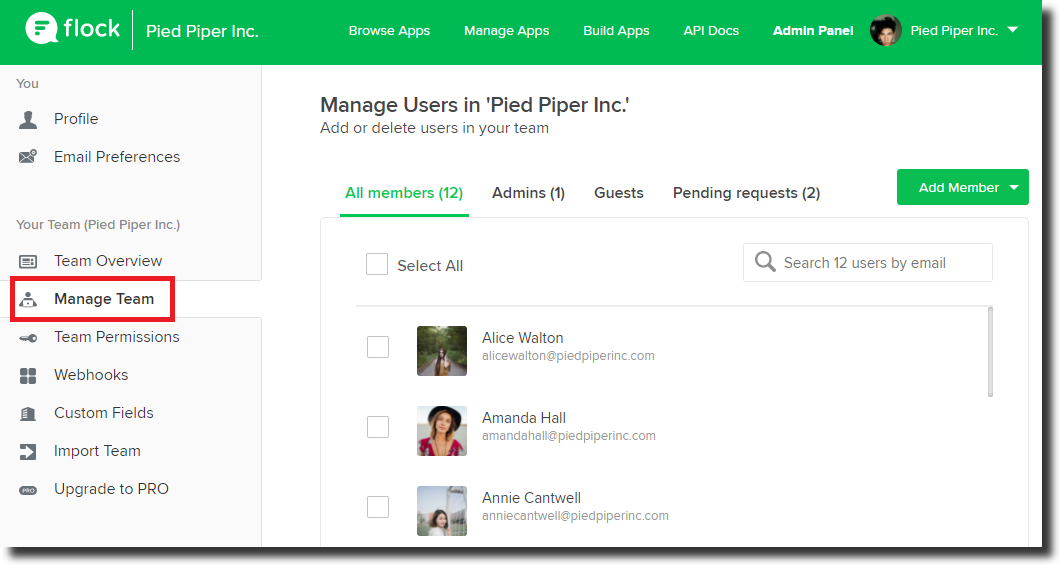This screenshot has width=1060, height=565.
Task: Open the Pied Piper Inc. account dropdown
Action: (1012, 30)
